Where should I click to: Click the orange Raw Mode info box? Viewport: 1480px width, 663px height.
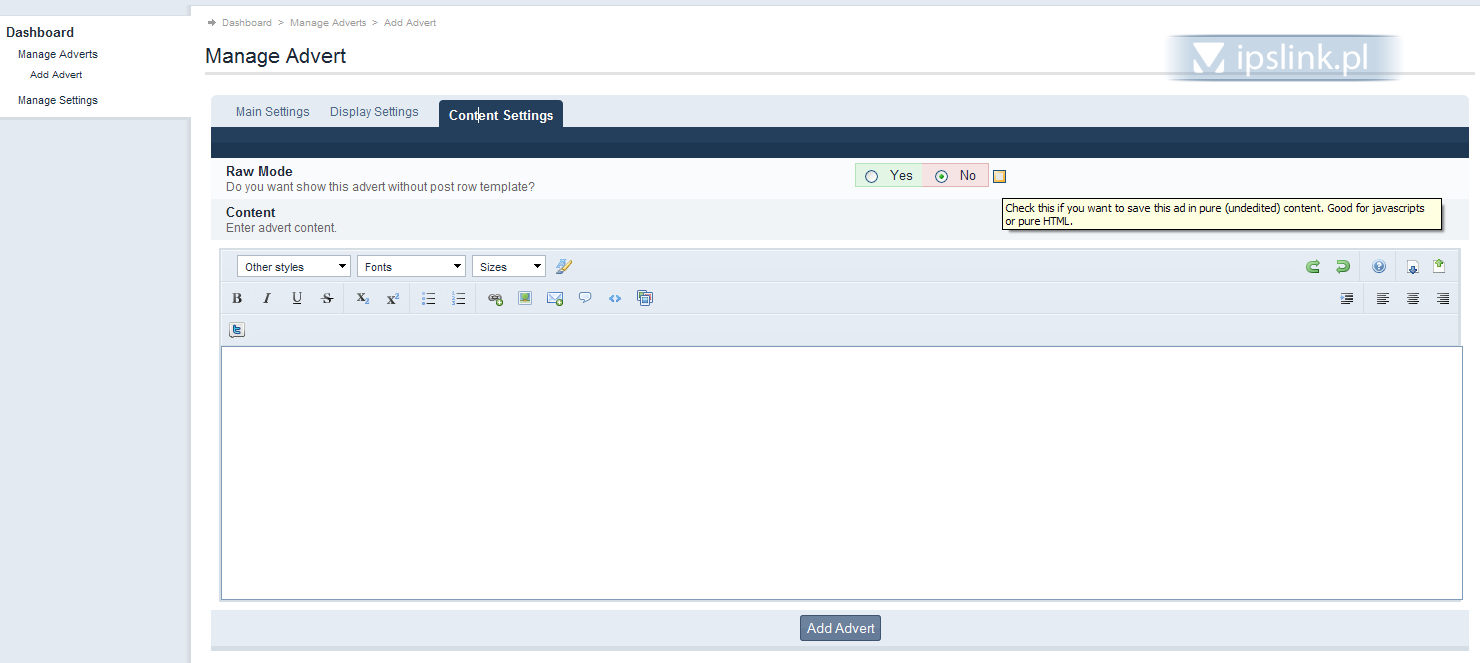(999, 177)
